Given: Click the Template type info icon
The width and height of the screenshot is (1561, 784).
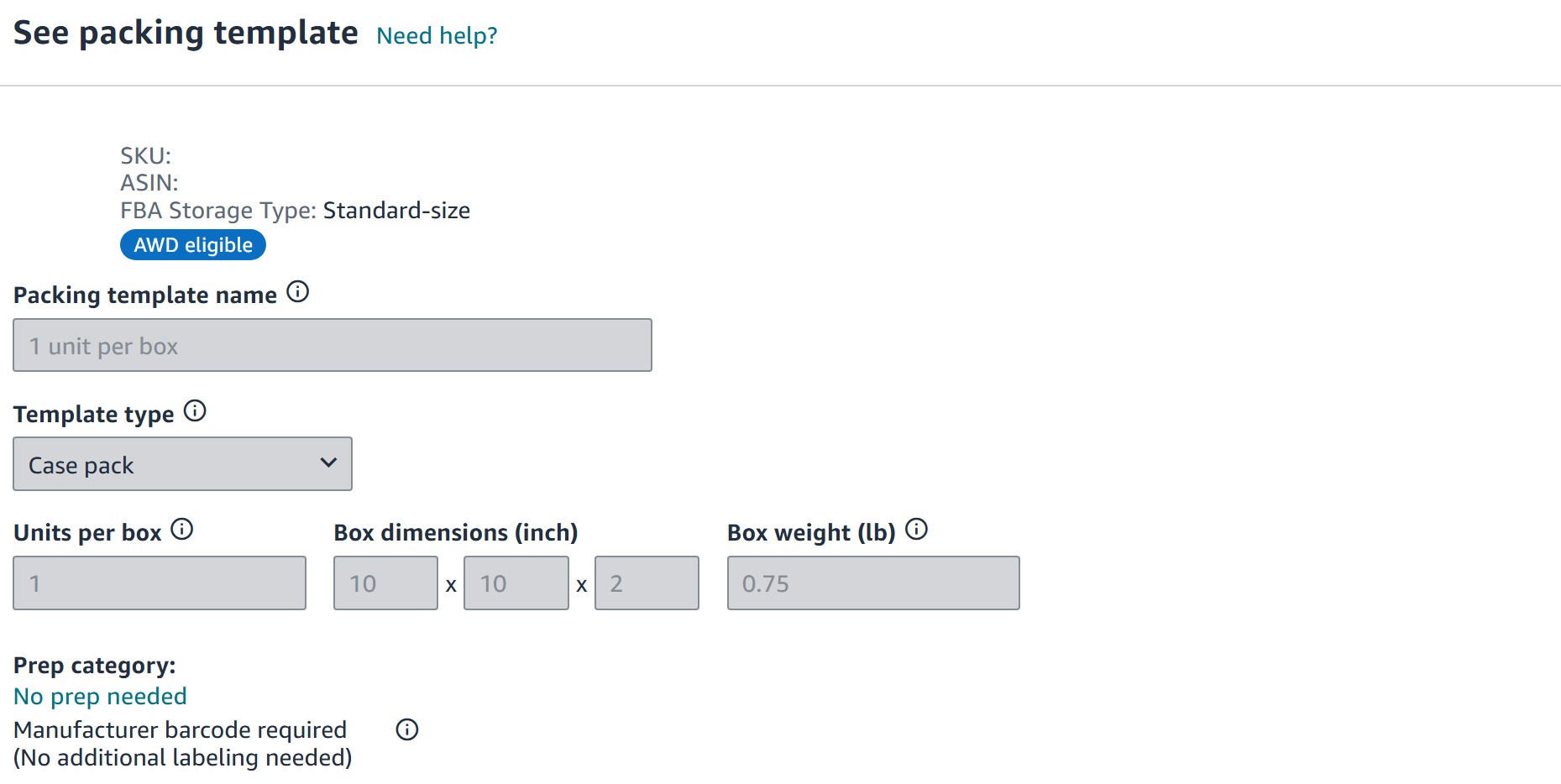Looking at the screenshot, I should pyautogui.click(x=195, y=410).
